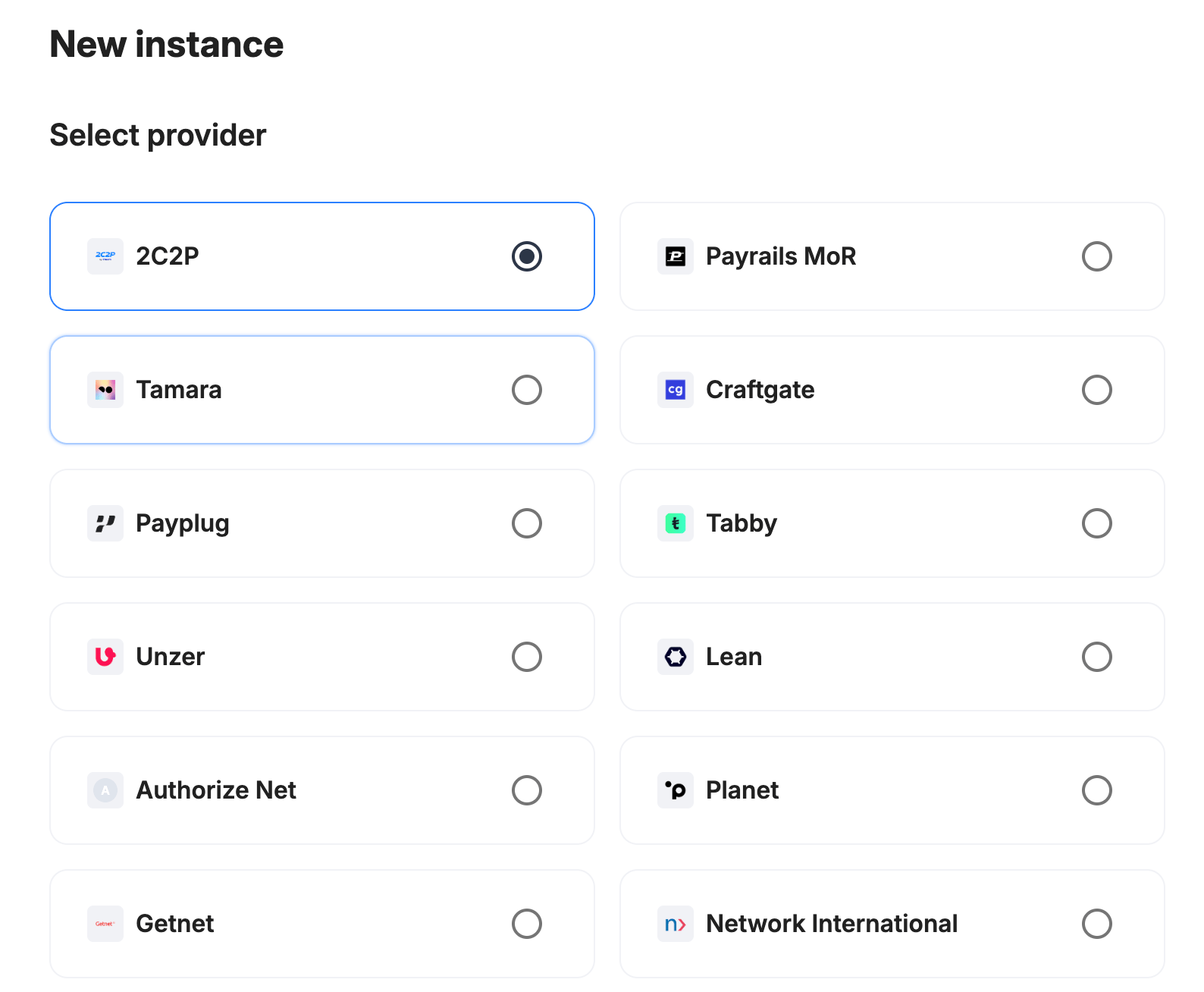Screen dimensions: 1204x992
Task: Click the Tamara logo icon
Action: click(105, 390)
